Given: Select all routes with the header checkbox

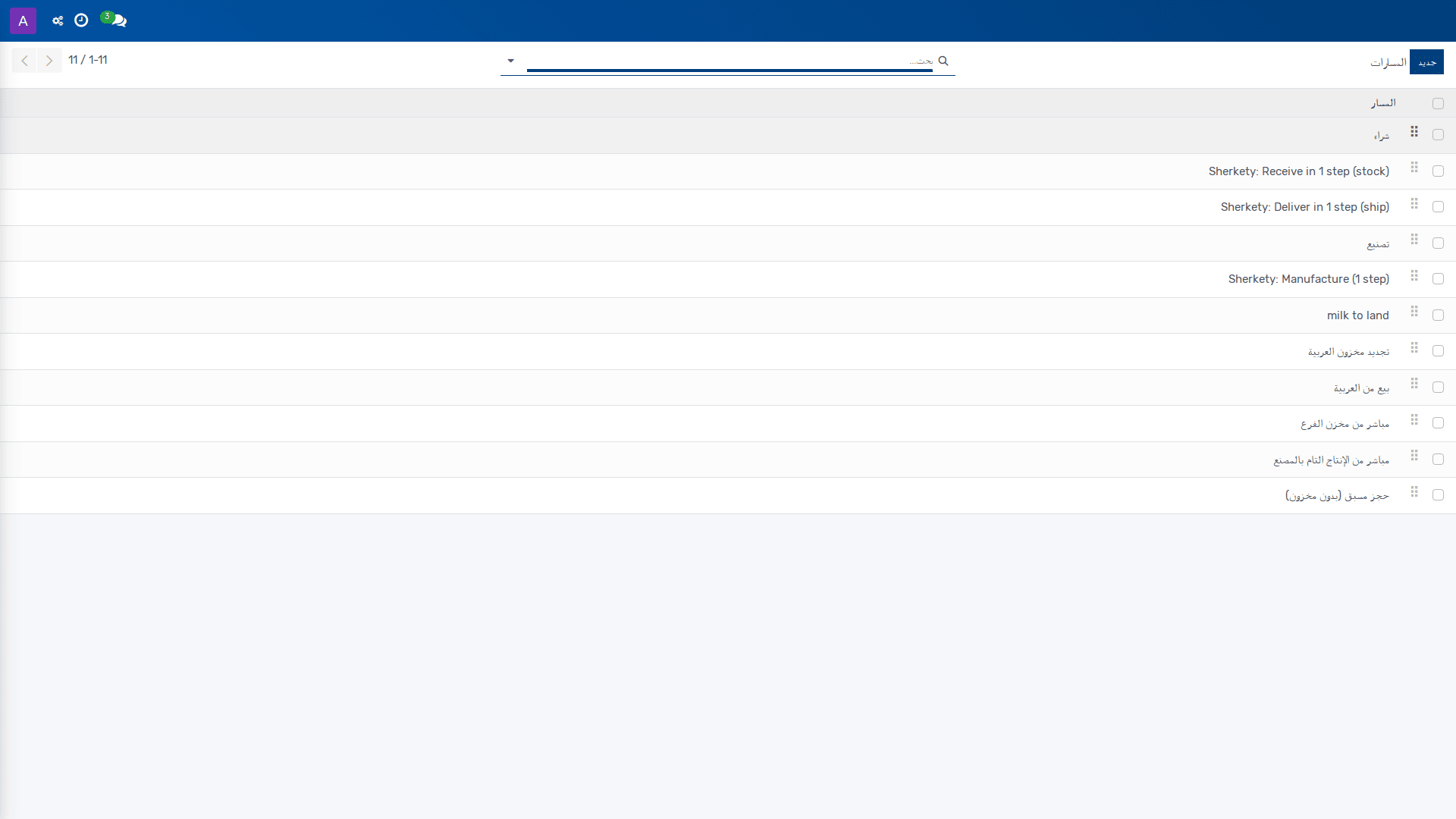Looking at the screenshot, I should pyautogui.click(x=1438, y=103).
